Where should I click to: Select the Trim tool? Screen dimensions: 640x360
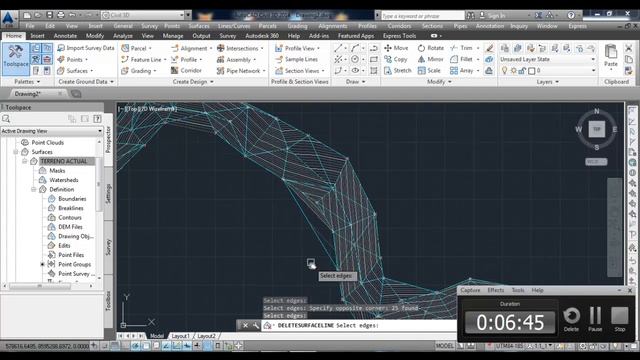pos(462,48)
